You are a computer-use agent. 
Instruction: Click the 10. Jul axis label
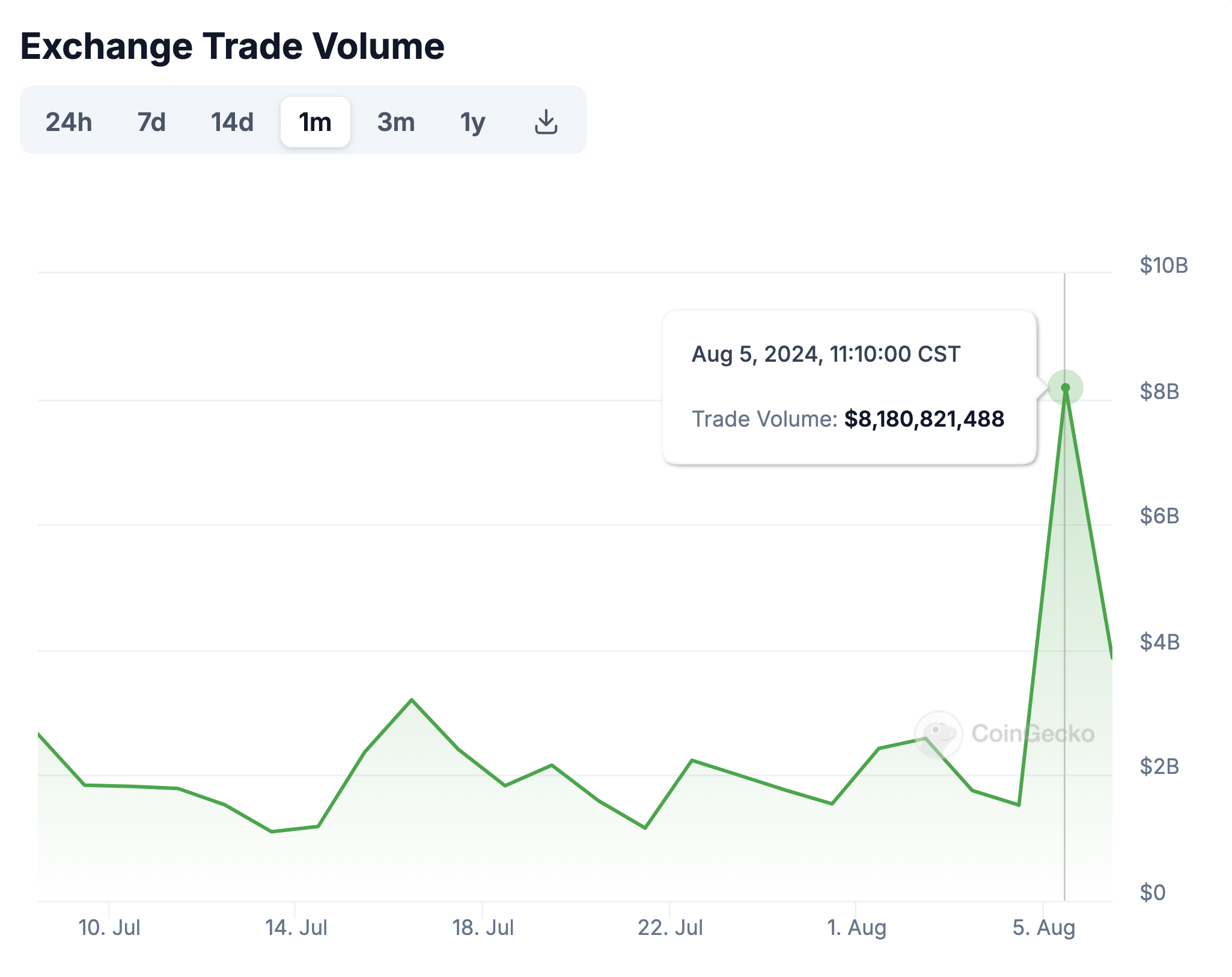click(109, 927)
